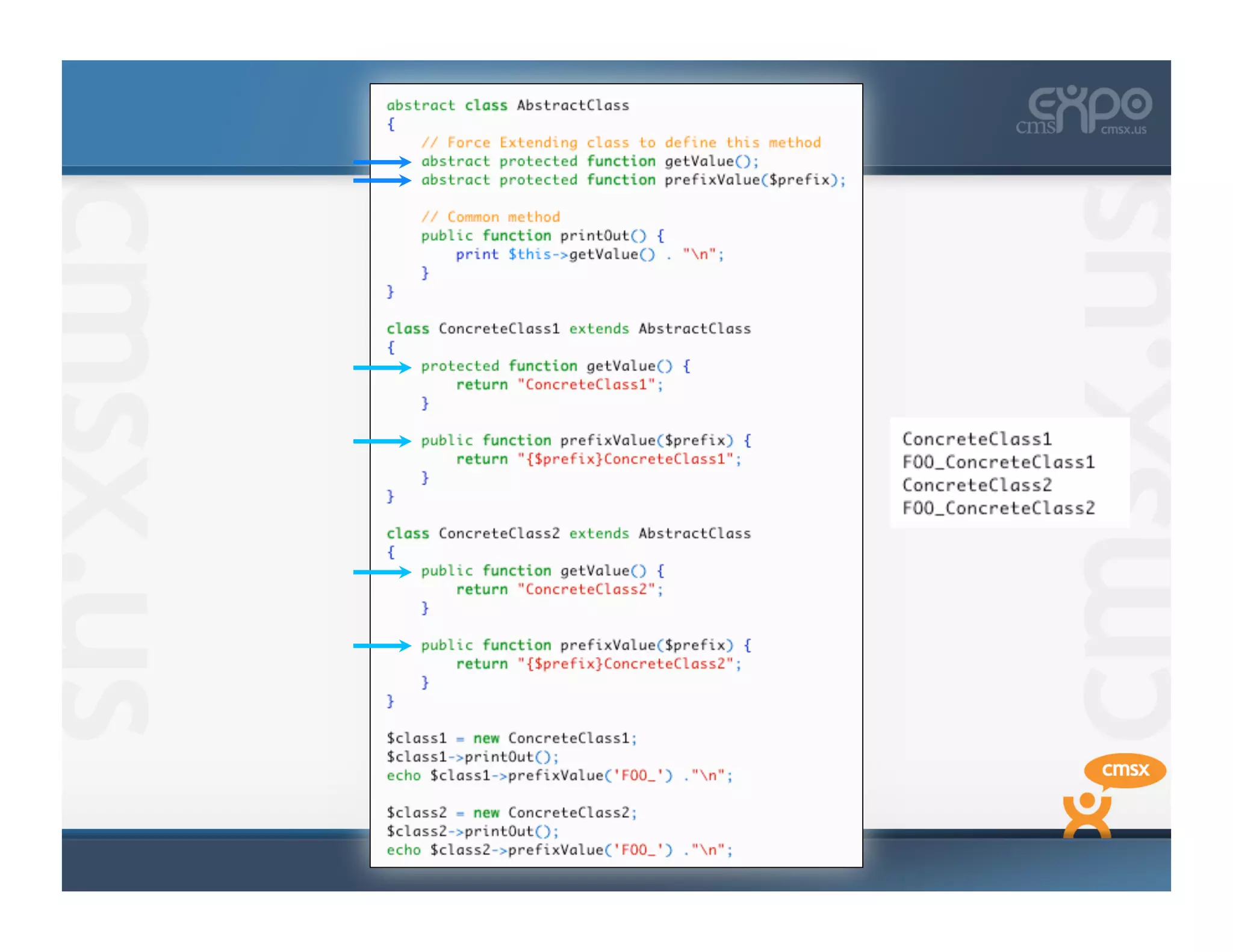Click the printOut function definition line

click(542, 236)
